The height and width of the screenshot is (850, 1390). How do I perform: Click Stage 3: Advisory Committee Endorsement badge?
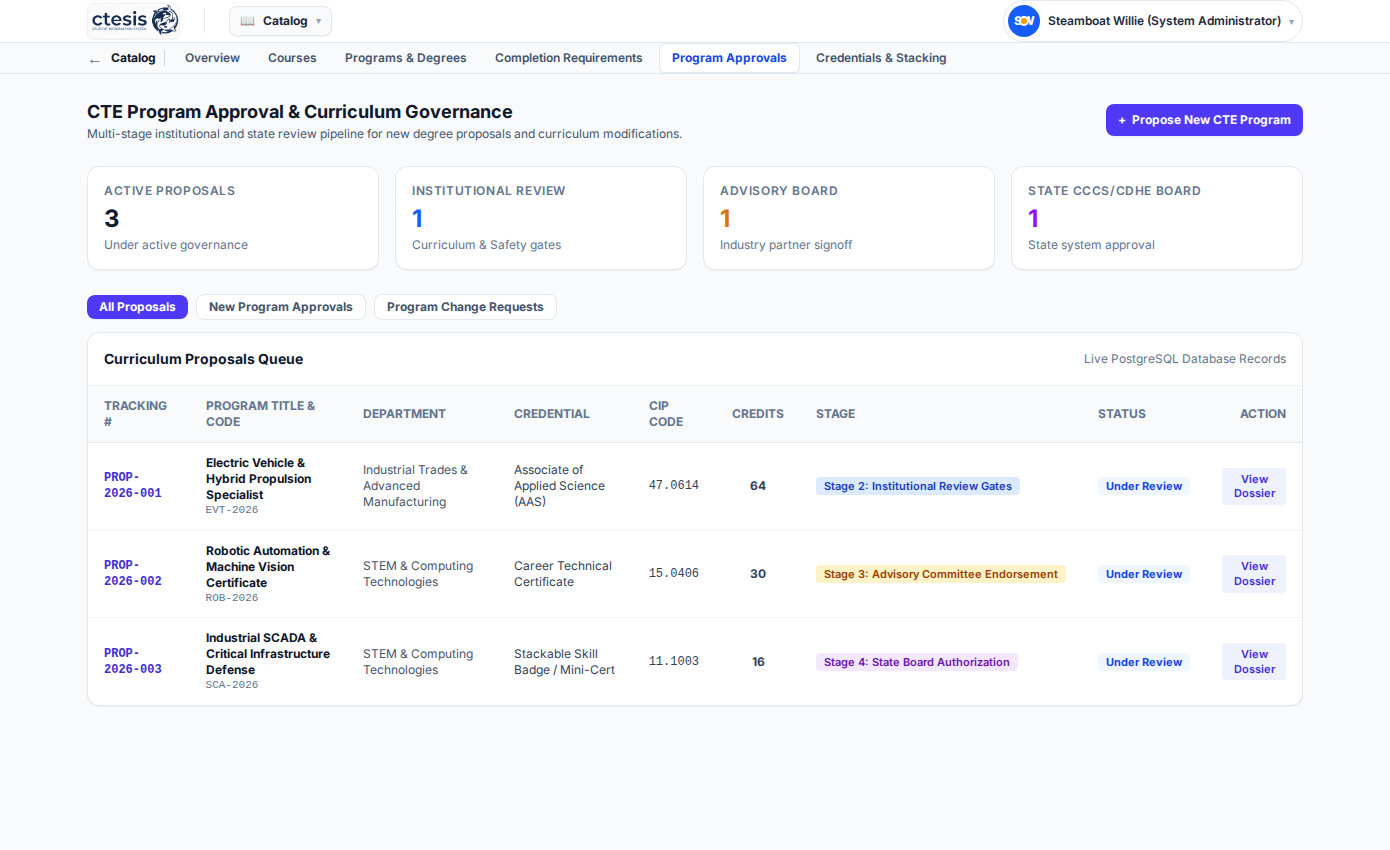pyautogui.click(x=941, y=574)
